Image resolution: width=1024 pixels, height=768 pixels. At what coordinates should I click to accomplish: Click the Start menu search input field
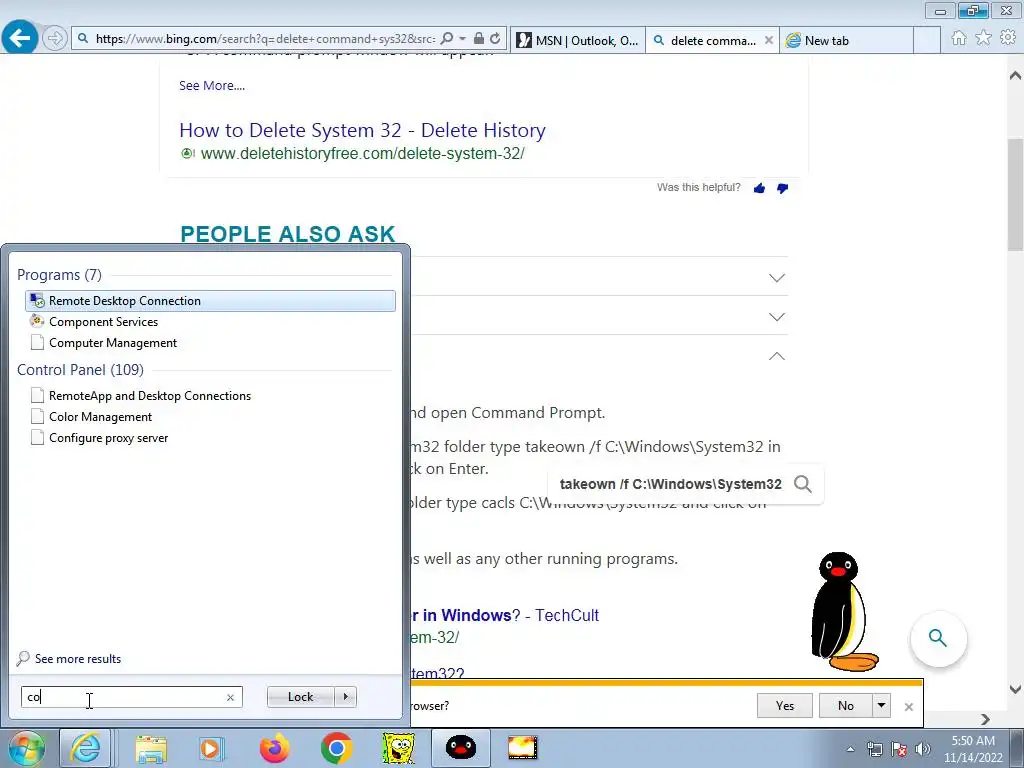(x=131, y=697)
